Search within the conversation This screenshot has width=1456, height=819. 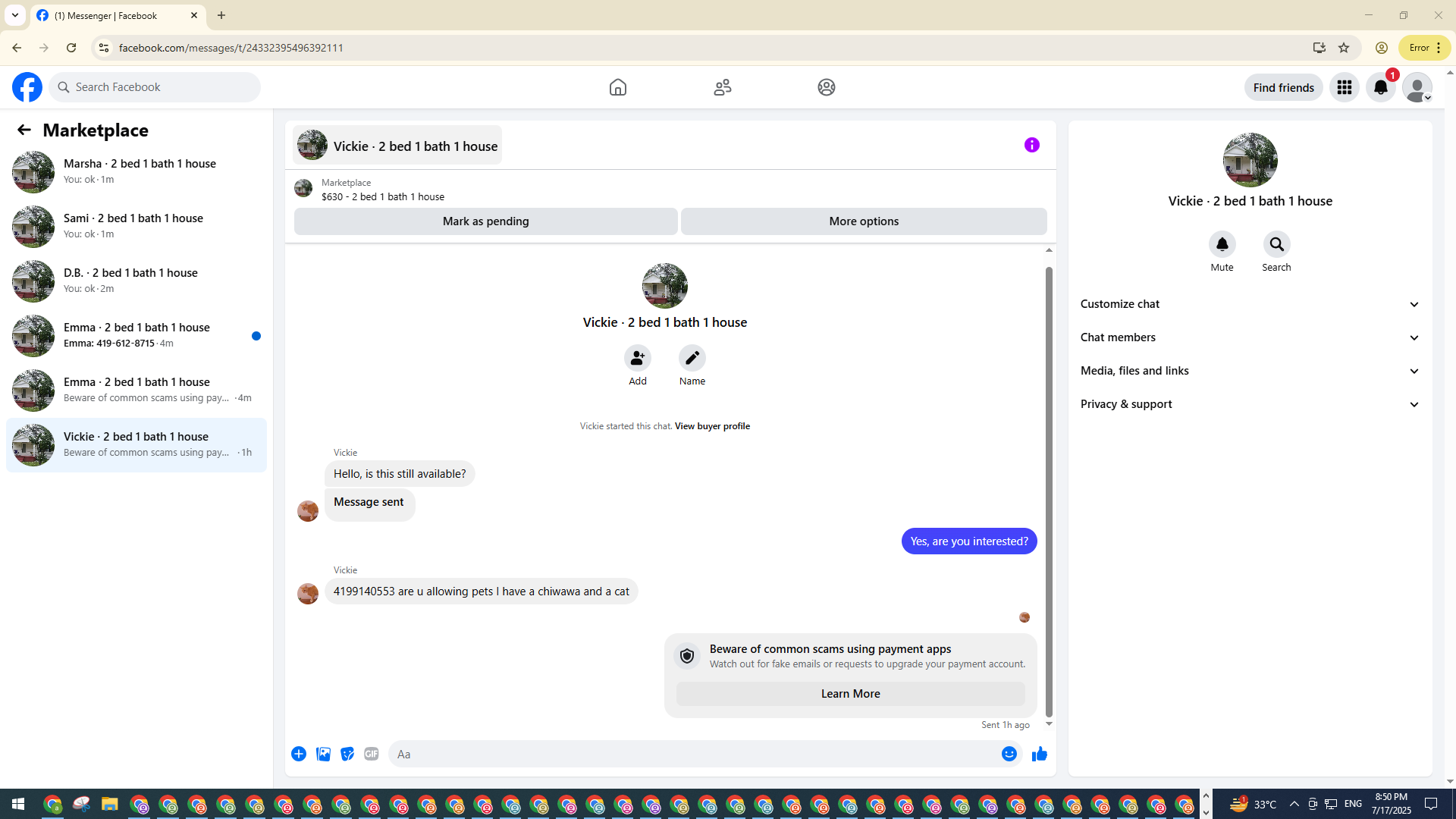click(x=1277, y=244)
